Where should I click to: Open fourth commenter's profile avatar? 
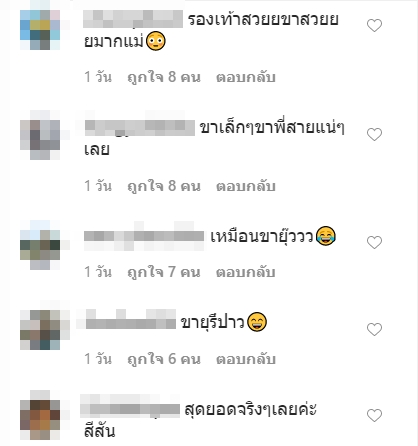pyautogui.click(x=40, y=329)
